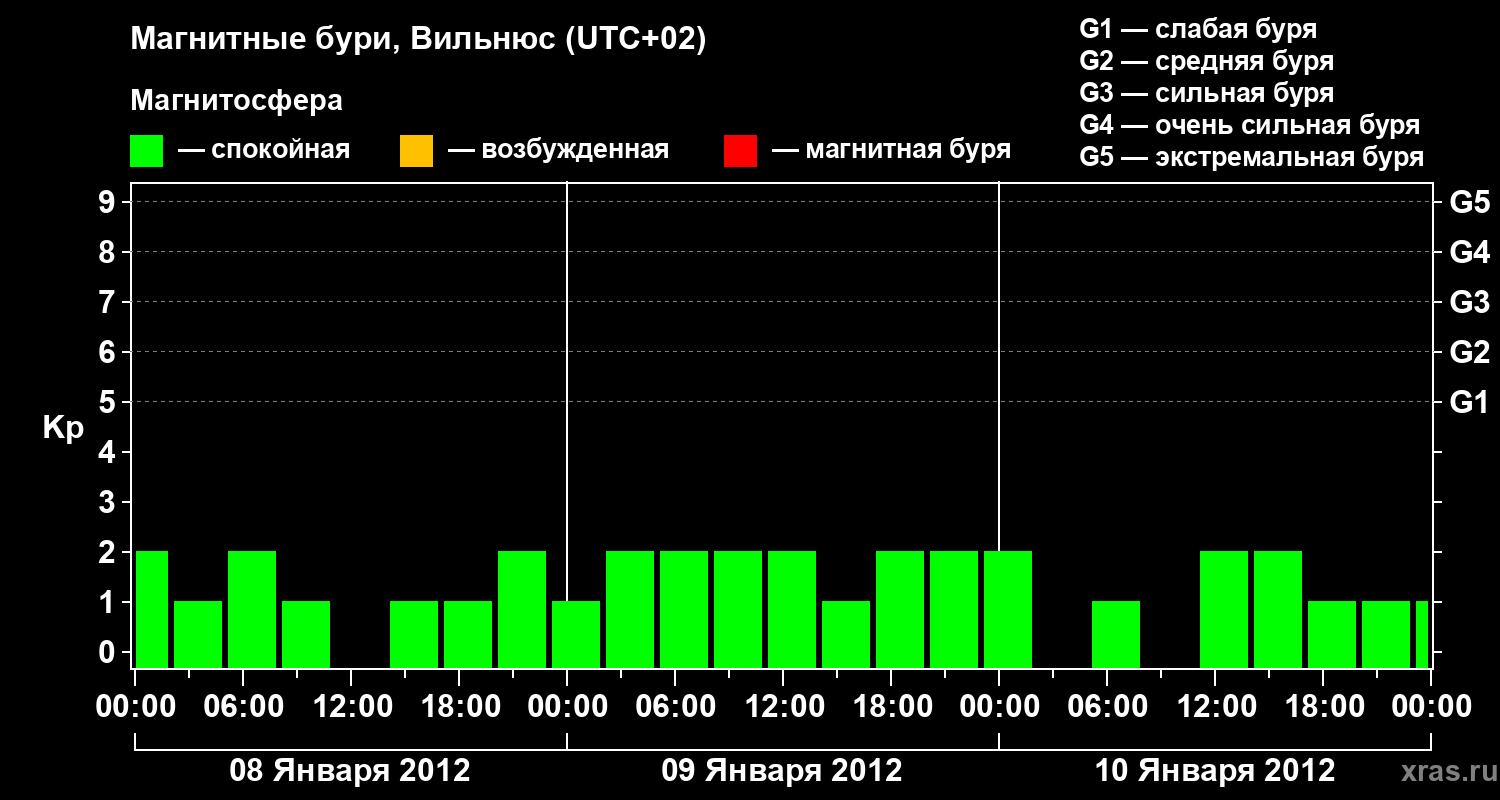Viewport: 1500px width, 800px height.
Task: Click the final 00:00 label ending 10 Января
Action: pyautogui.click(x=1431, y=707)
